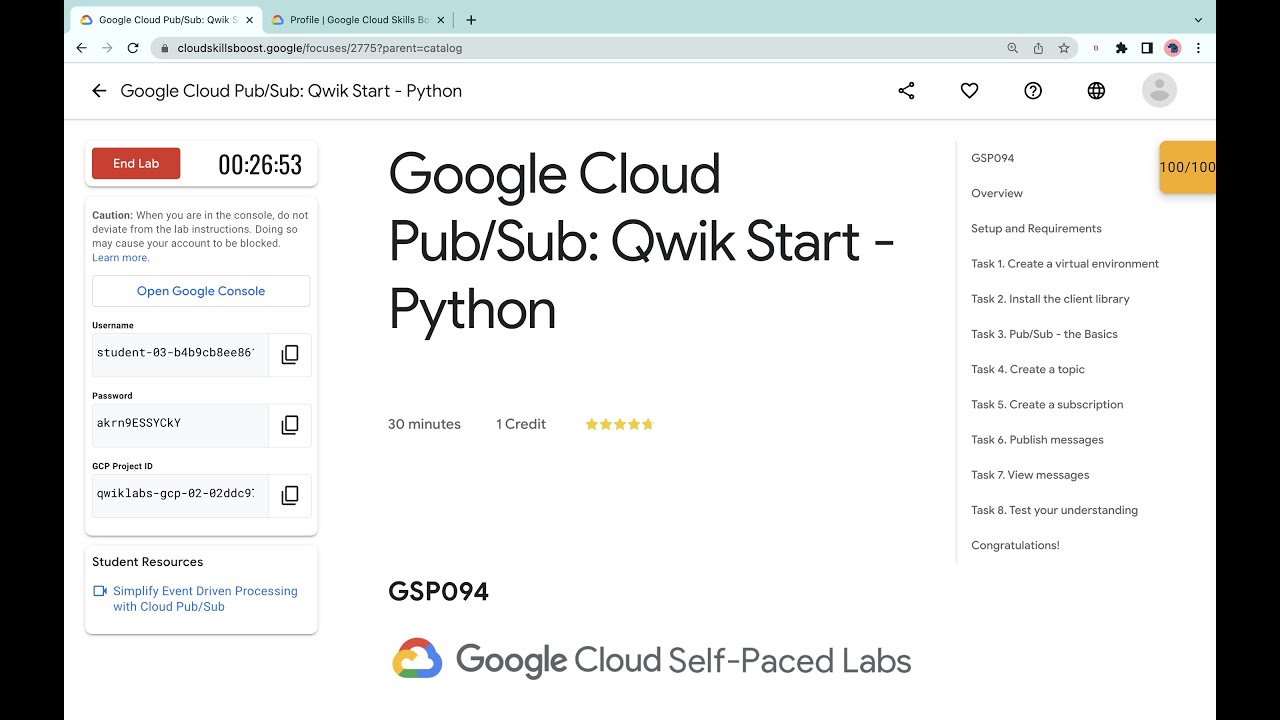Add lab to favorites with heart icon

click(969, 91)
